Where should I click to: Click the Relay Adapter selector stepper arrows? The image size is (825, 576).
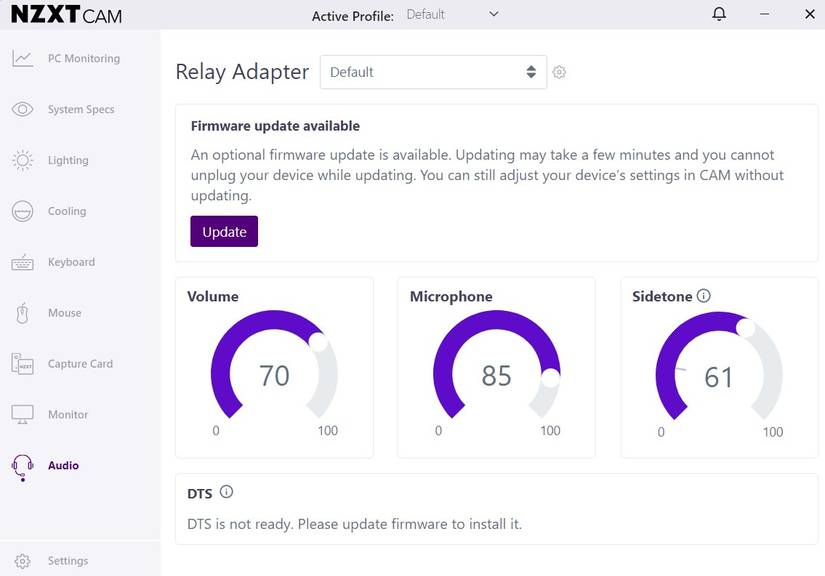point(531,72)
